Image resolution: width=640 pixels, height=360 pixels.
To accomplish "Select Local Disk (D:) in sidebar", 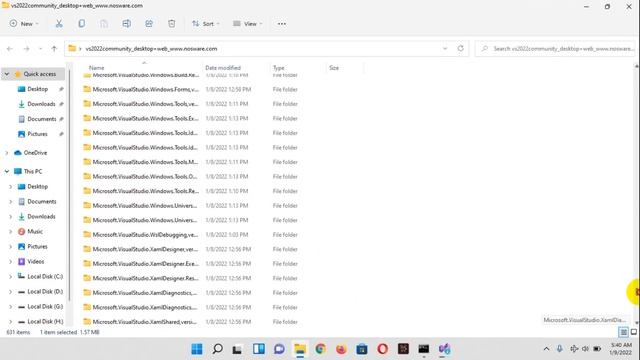I will 45,291.
